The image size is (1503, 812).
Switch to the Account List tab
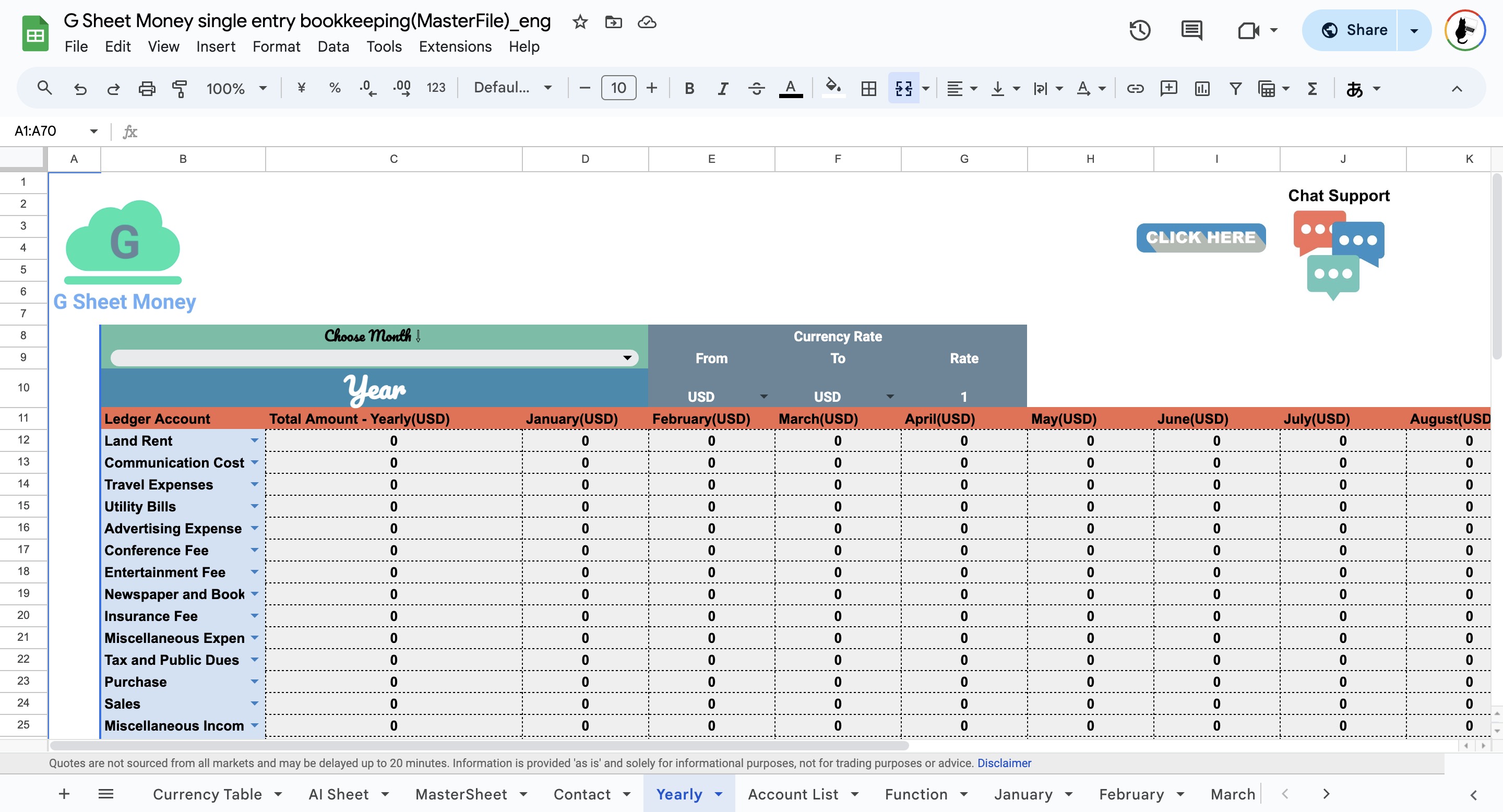pyautogui.click(x=793, y=794)
